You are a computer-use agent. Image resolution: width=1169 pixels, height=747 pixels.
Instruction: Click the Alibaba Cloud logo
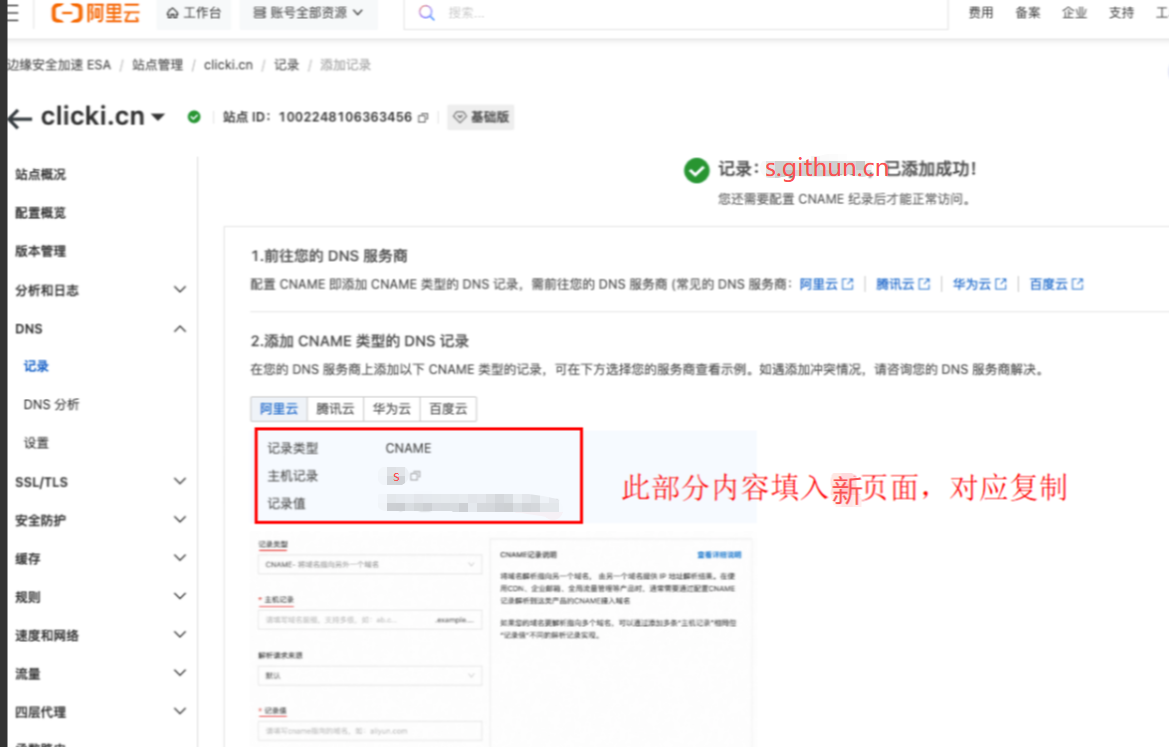pos(94,13)
